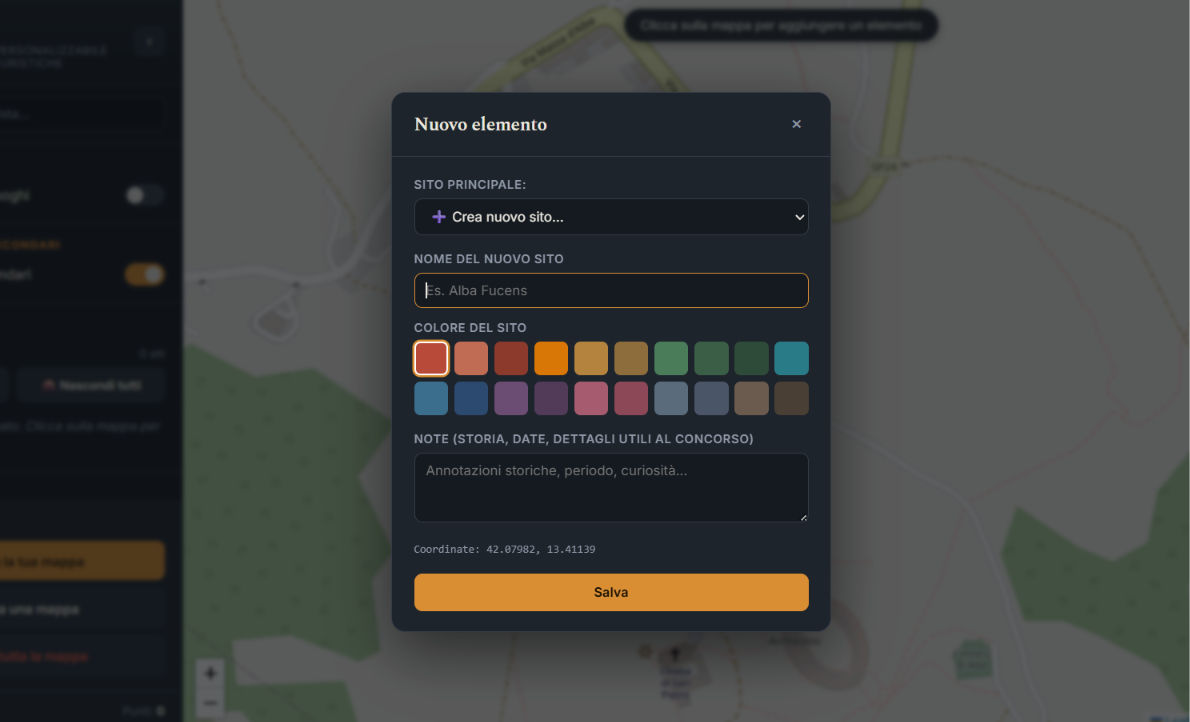Select the dark plum color swatch
This screenshot has width=1190, height=722.
[x=551, y=399]
